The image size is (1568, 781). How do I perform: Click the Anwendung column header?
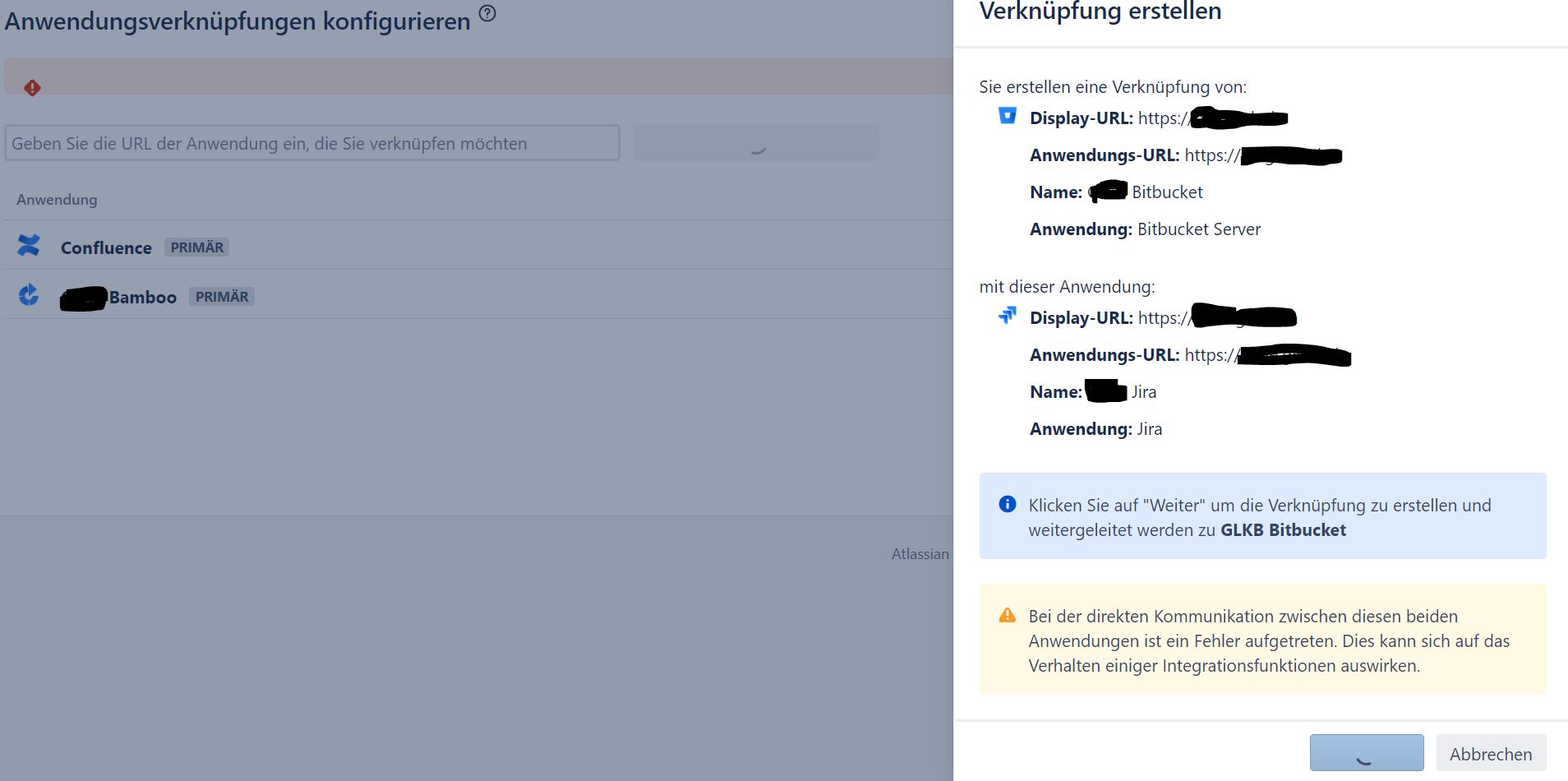point(57,200)
